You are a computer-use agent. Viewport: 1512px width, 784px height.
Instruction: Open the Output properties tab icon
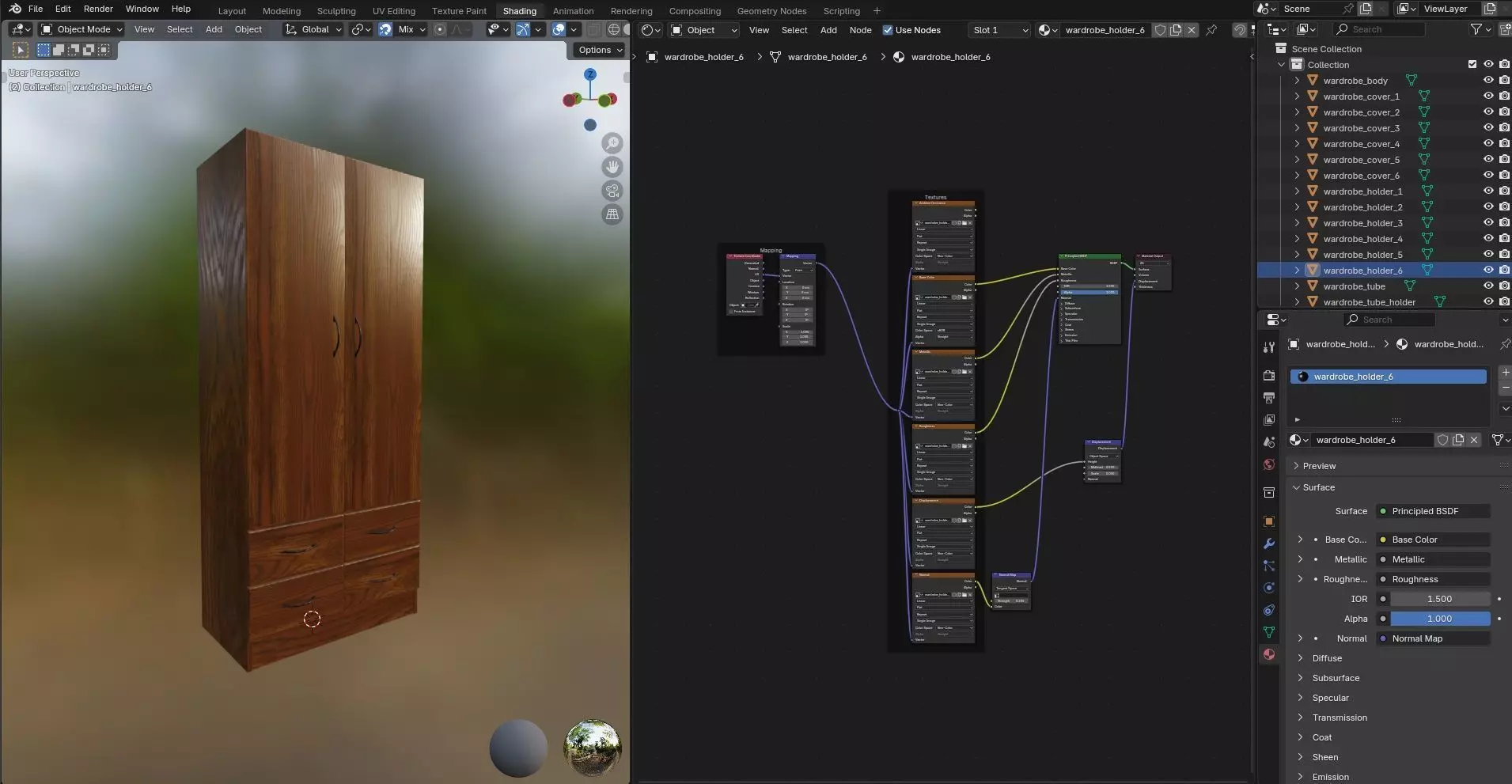(x=1269, y=398)
